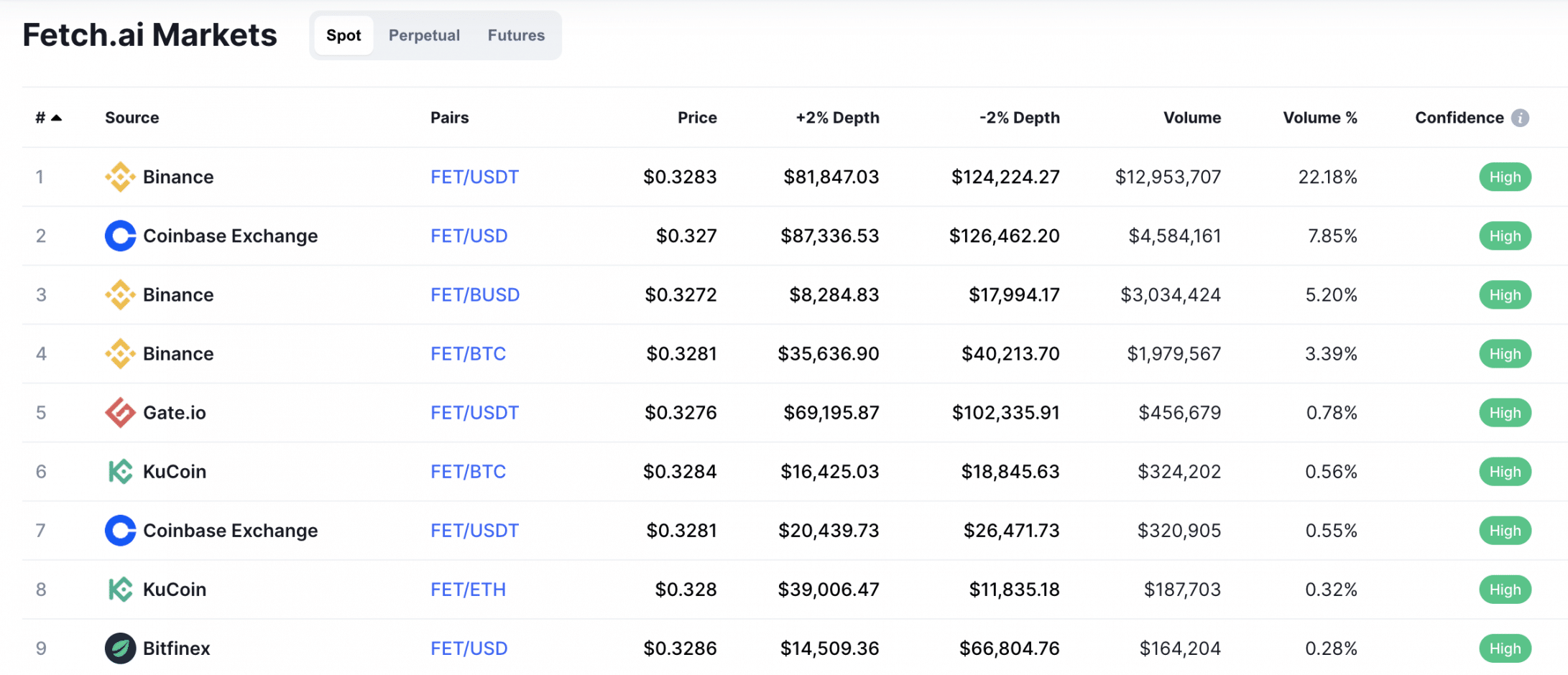Screen dimensions: 1568x675
Task: Click KuCoin name in row 8
Action: click(175, 589)
